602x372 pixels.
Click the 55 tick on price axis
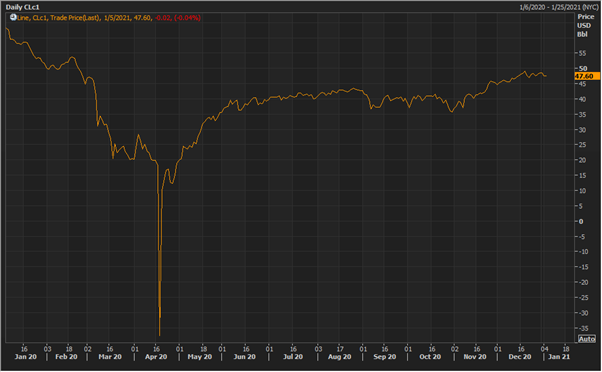582,53
